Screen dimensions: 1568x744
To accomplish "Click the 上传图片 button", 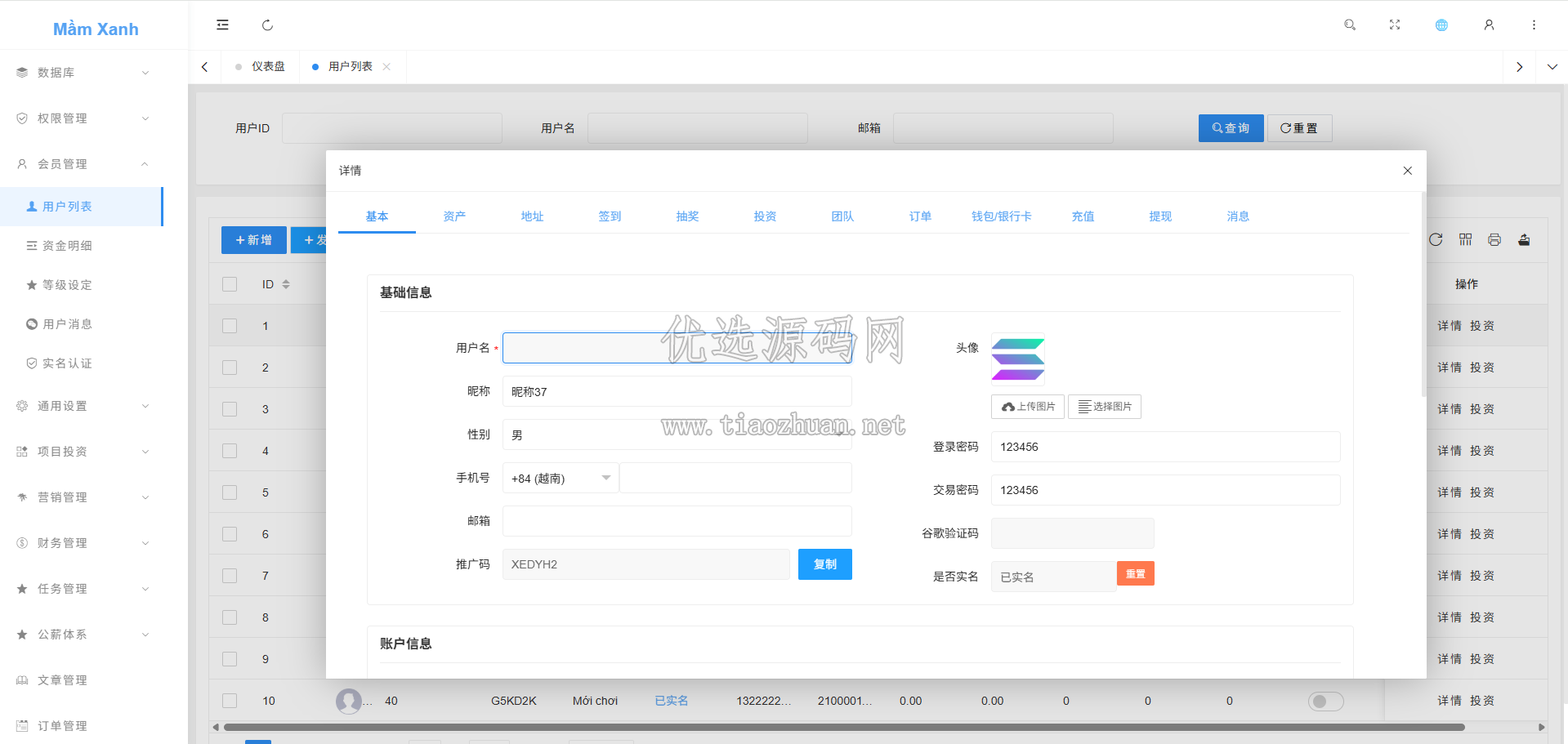I will (1027, 407).
